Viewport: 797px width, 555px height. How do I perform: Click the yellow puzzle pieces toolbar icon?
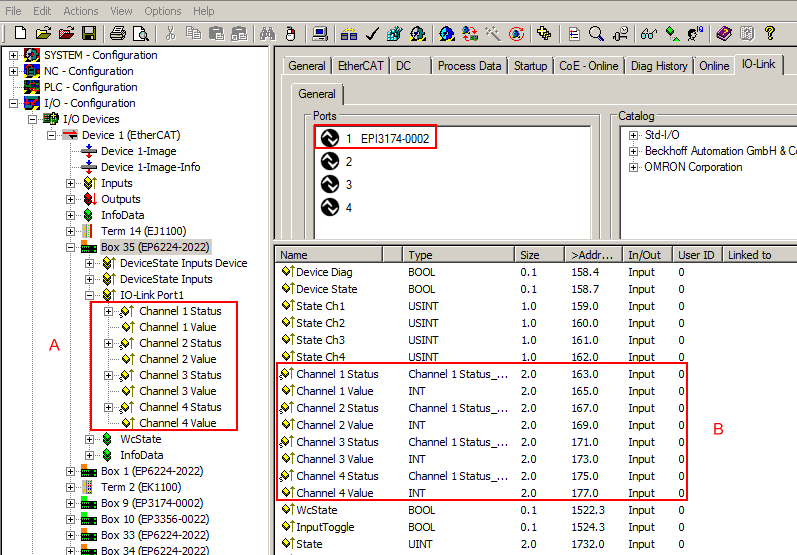pyautogui.click(x=544, y=34)
